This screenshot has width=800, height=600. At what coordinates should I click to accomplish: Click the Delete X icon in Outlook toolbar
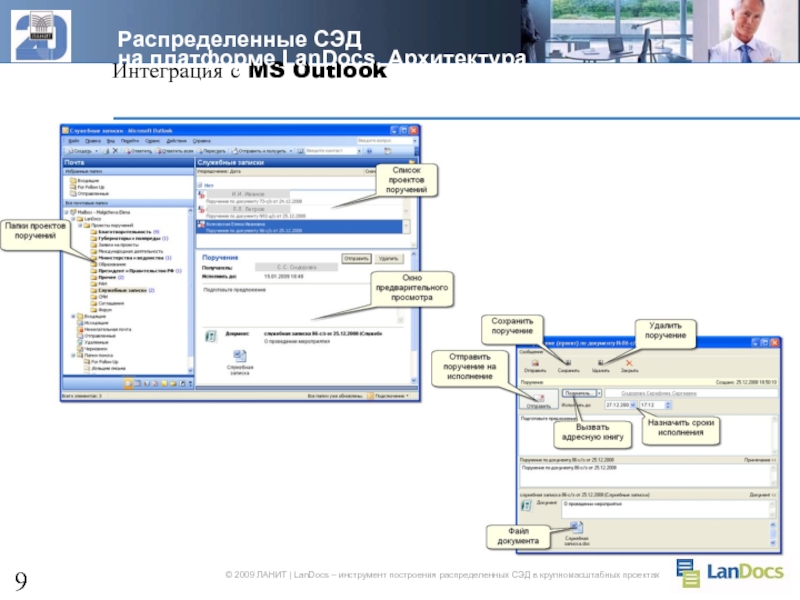pos(115,151)
